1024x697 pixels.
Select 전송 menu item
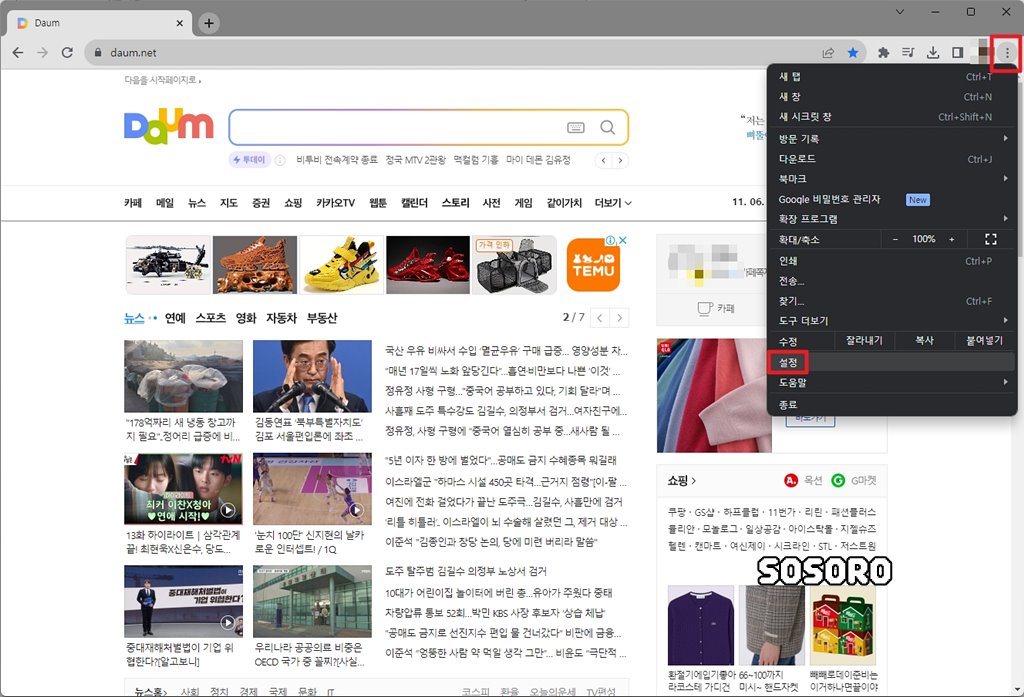[891, 281]
